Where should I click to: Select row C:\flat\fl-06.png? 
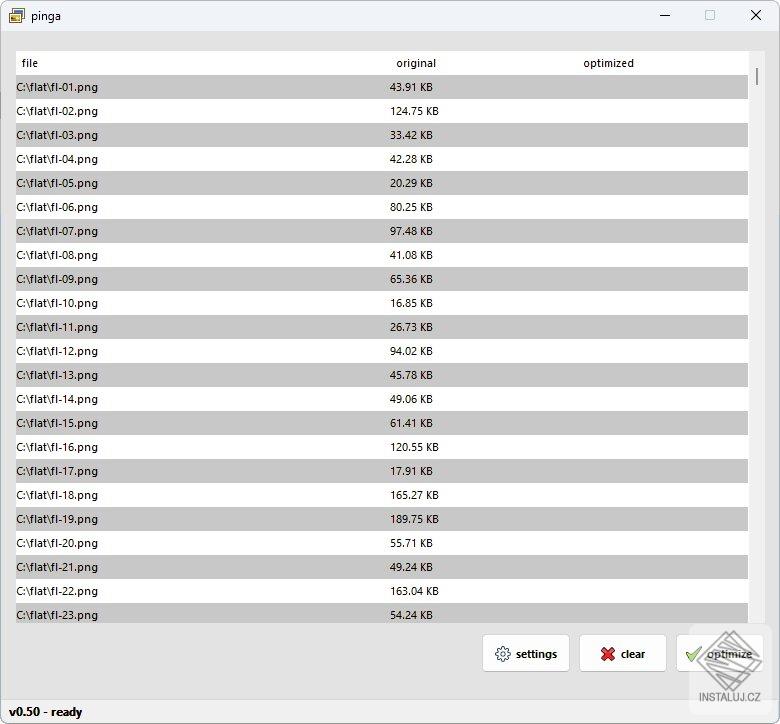coord(382,207)
